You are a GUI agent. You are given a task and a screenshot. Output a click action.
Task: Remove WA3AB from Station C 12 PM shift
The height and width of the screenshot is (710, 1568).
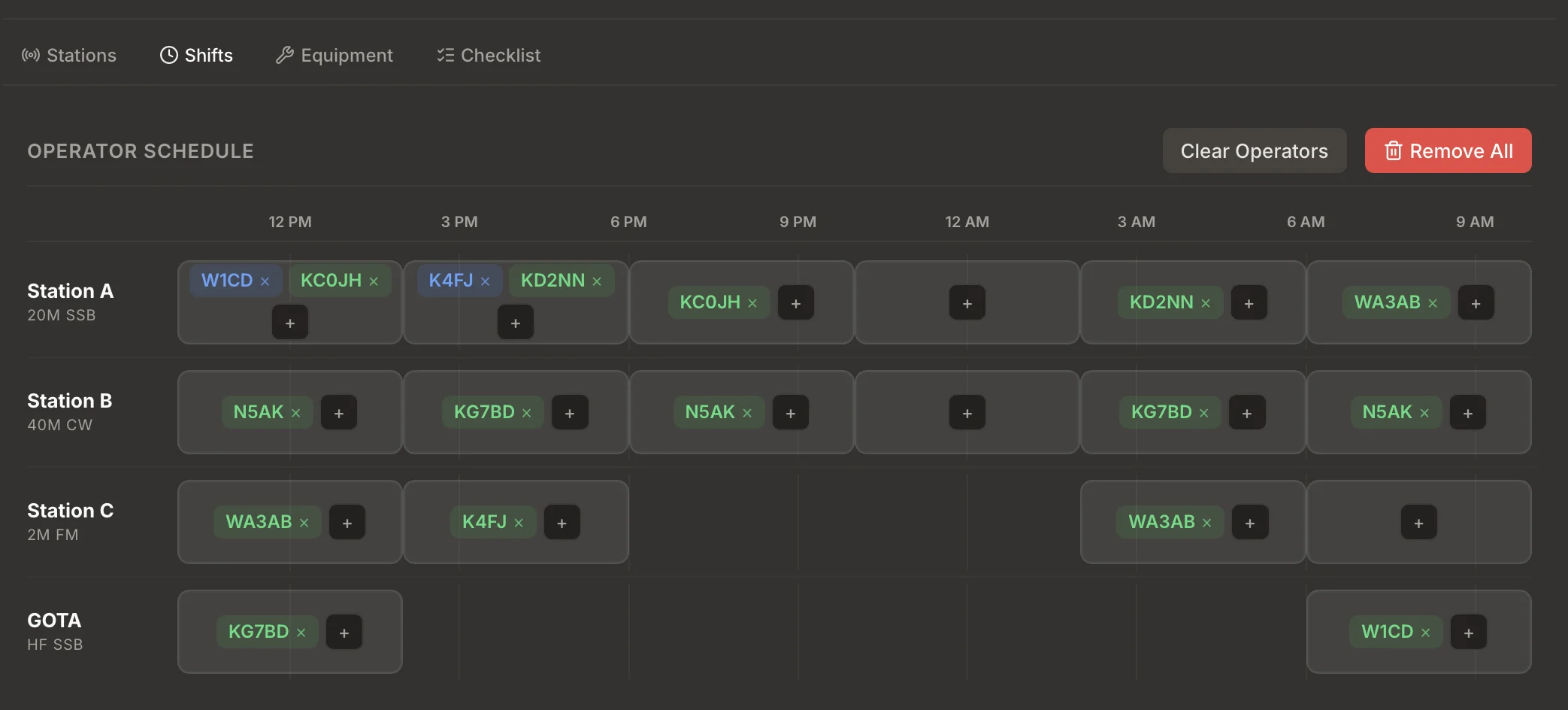pos(304,523)
